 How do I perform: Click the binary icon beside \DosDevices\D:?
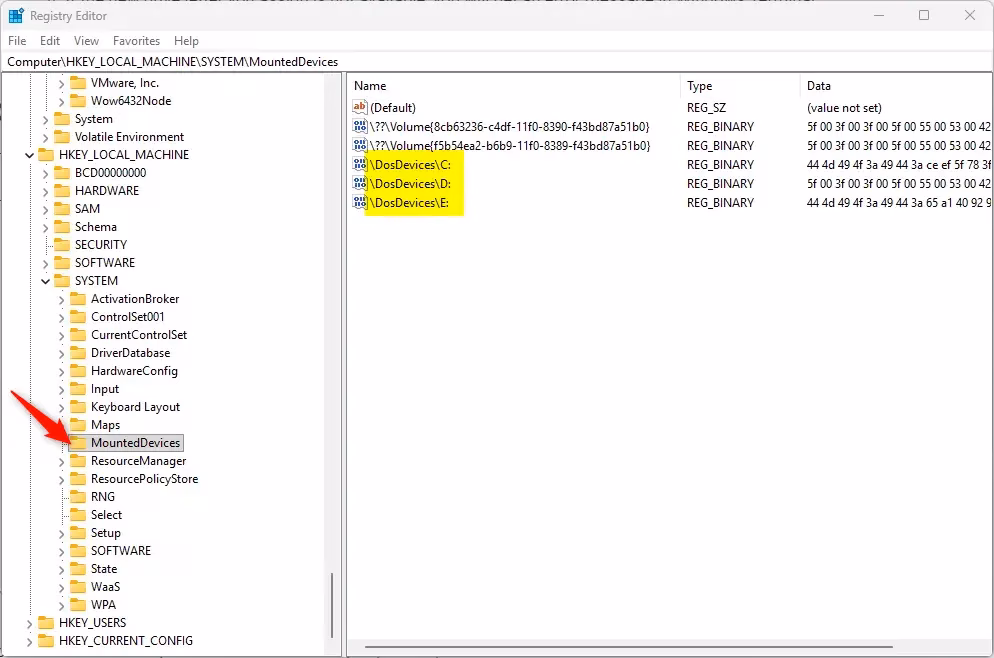(360, 184)
